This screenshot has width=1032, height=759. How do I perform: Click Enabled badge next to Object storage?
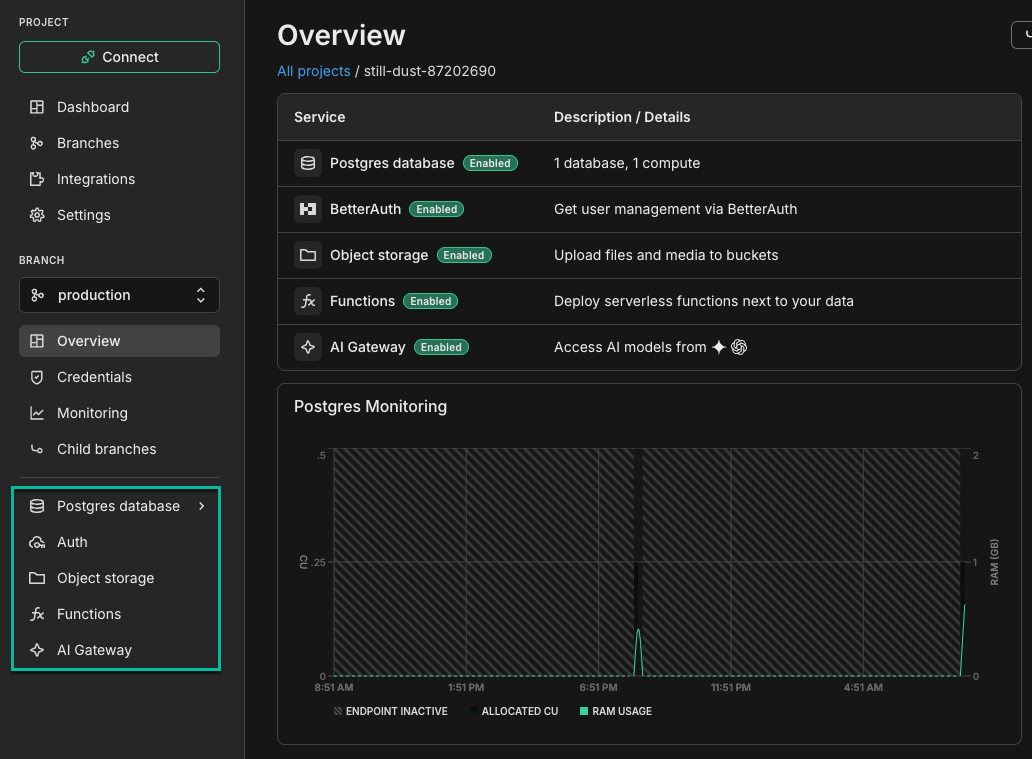(463, 255)
